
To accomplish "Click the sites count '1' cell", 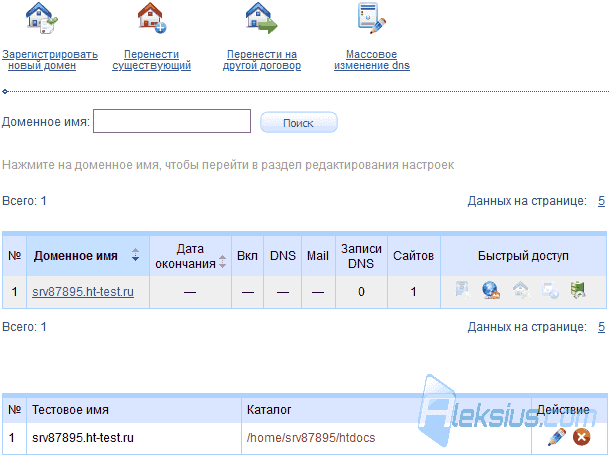I will (414, 292).
